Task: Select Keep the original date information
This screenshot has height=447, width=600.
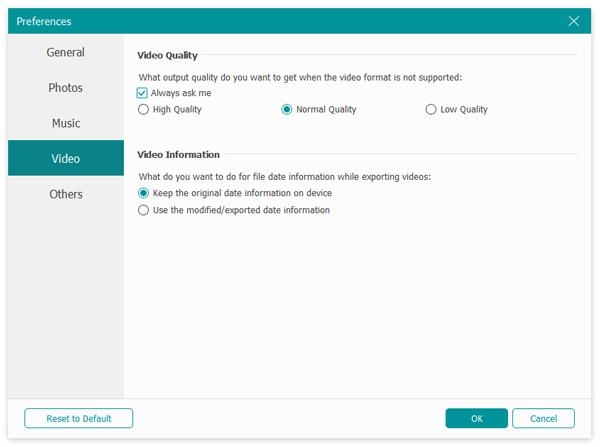Action: click(143, 193)
